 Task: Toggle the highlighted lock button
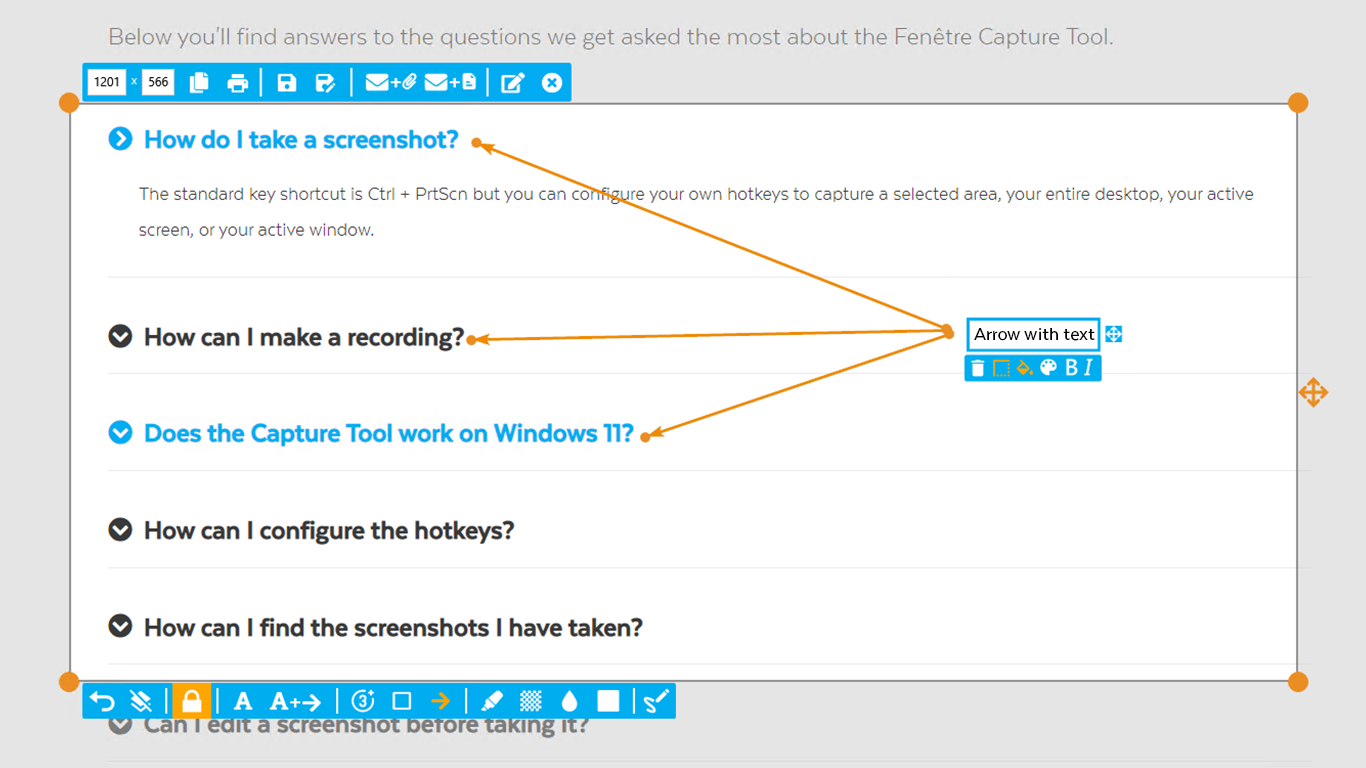pos(192,701)
